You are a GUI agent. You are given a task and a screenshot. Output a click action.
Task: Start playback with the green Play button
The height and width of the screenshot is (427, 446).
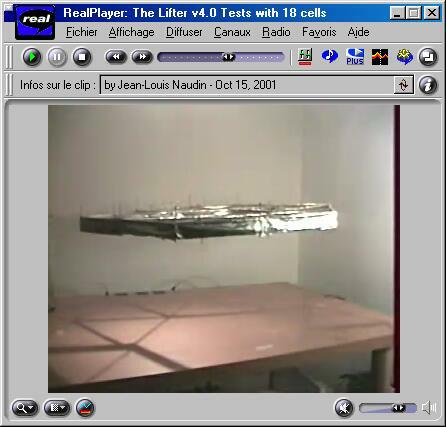(32, 57)
